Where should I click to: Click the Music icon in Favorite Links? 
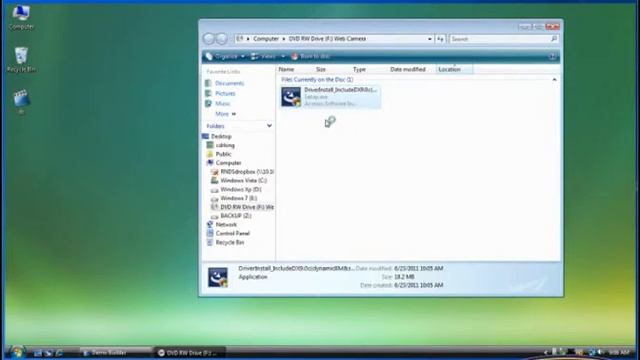(x=208, y=104)
